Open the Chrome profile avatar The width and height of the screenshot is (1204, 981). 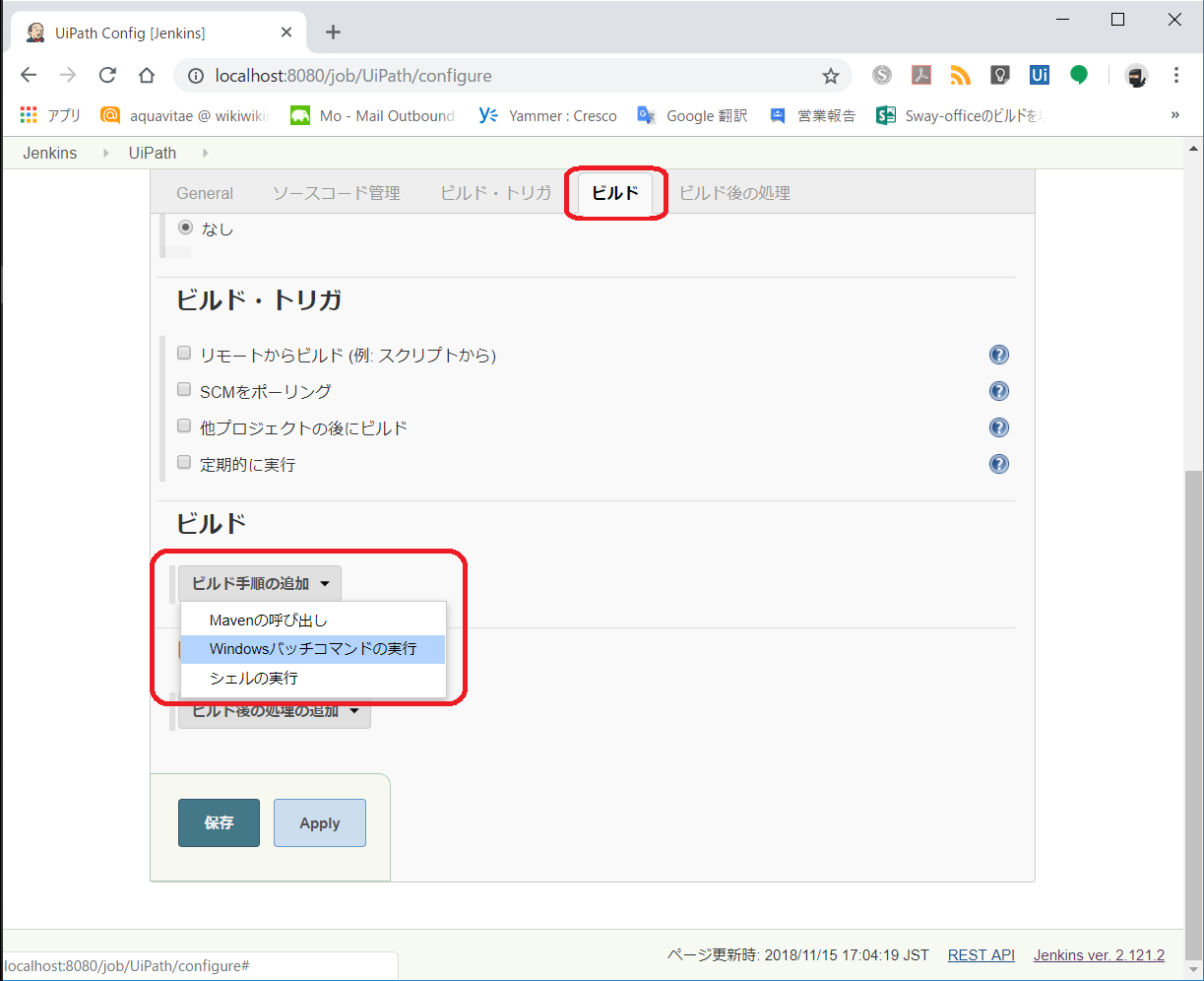[1137, 76]
